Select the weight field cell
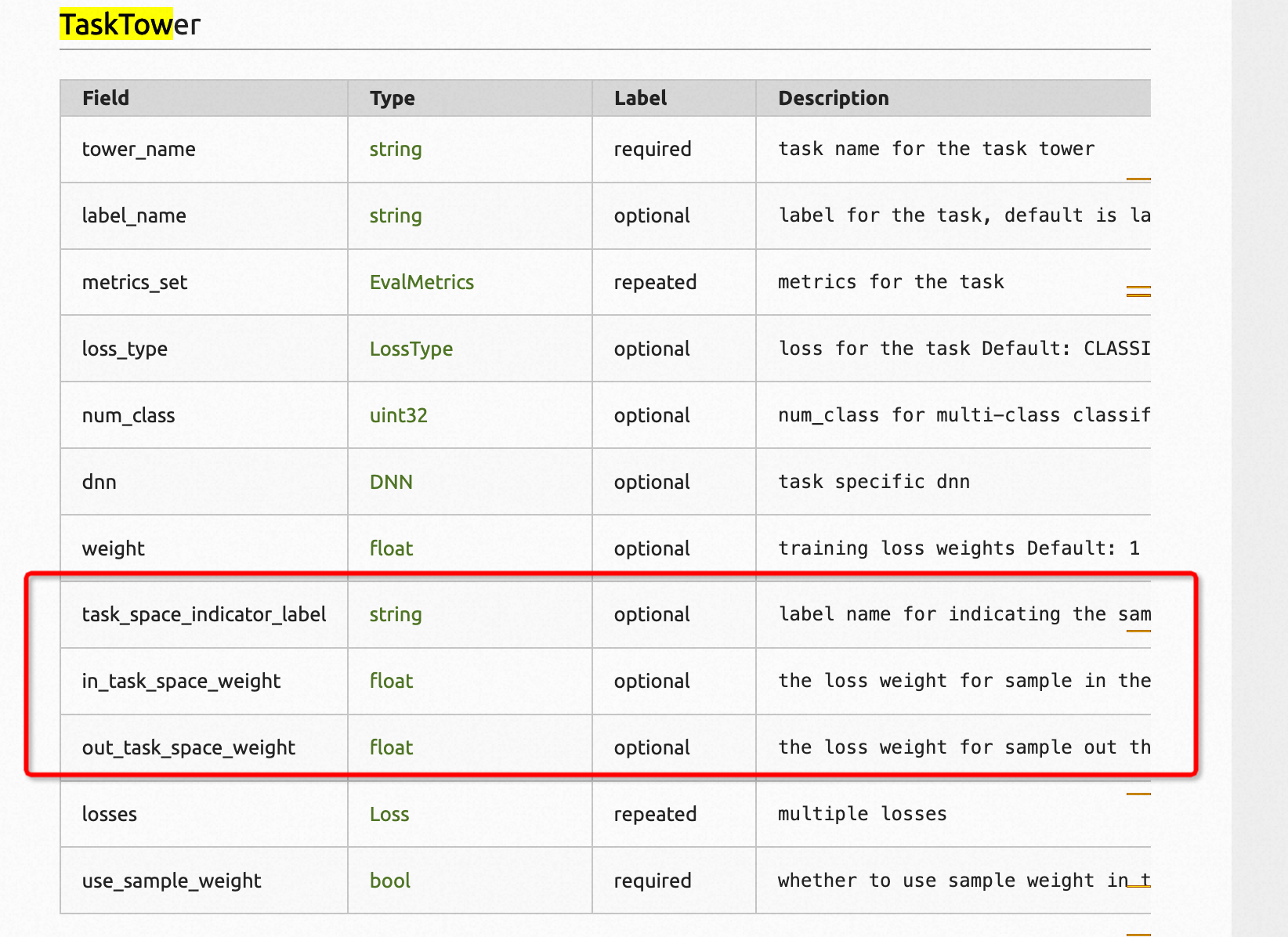This screenshot has width=1288, height=937. (204, 548)
